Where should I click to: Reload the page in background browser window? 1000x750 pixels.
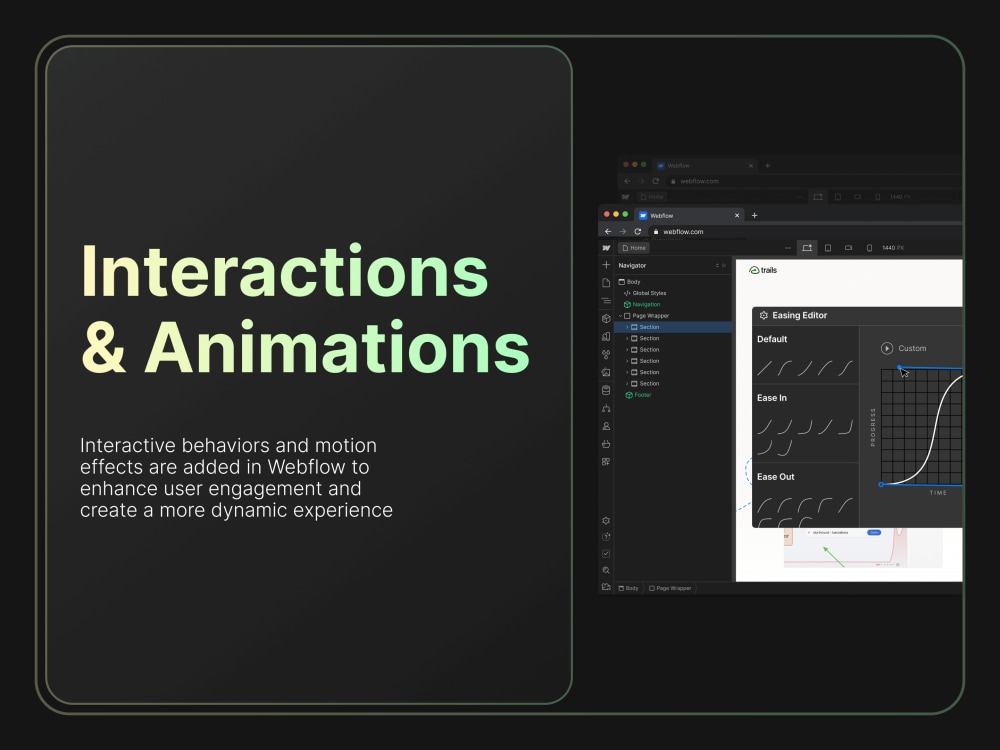(x=655, y=181)
